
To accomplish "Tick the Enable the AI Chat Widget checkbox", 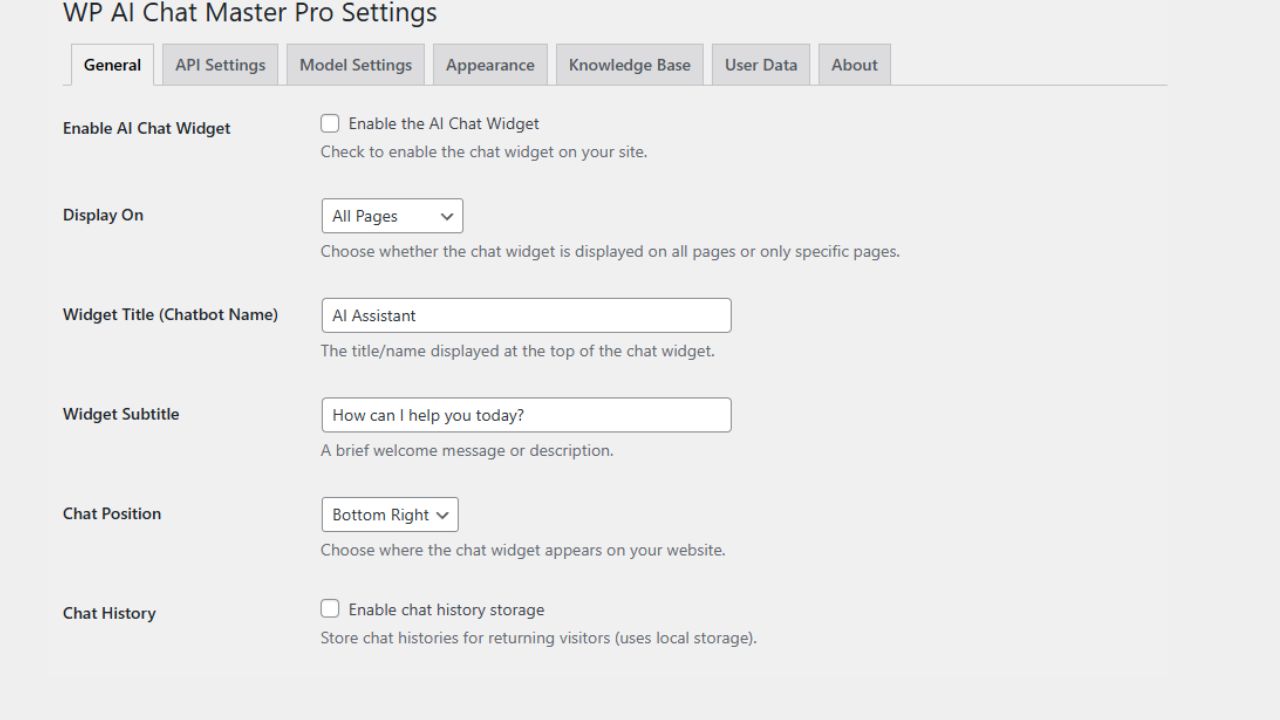I will pos(330,124).
